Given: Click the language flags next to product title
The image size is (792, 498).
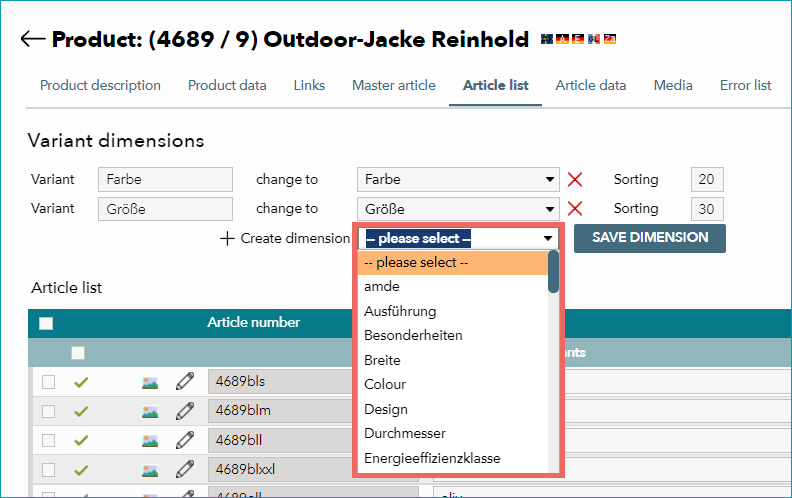Looking at the screenshot, I should 578,39.
